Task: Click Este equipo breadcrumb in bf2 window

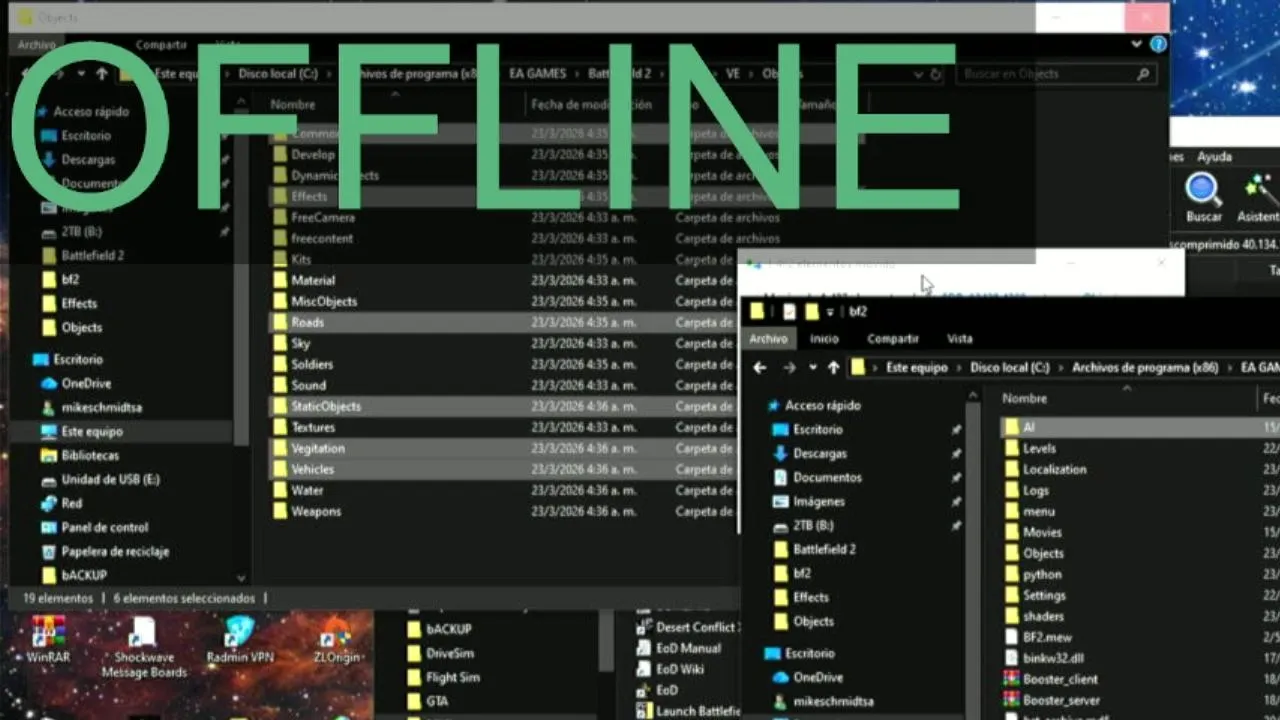Action: tap(917, 368)
